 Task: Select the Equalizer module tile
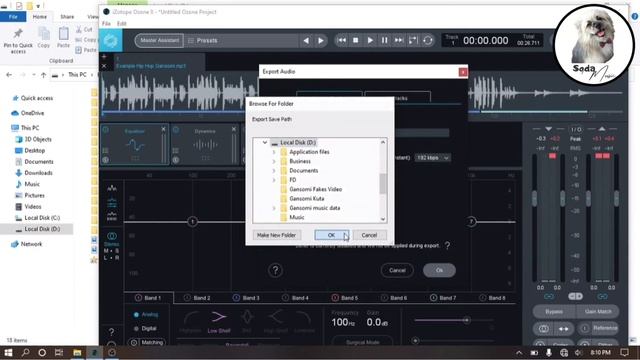point(135,145)
